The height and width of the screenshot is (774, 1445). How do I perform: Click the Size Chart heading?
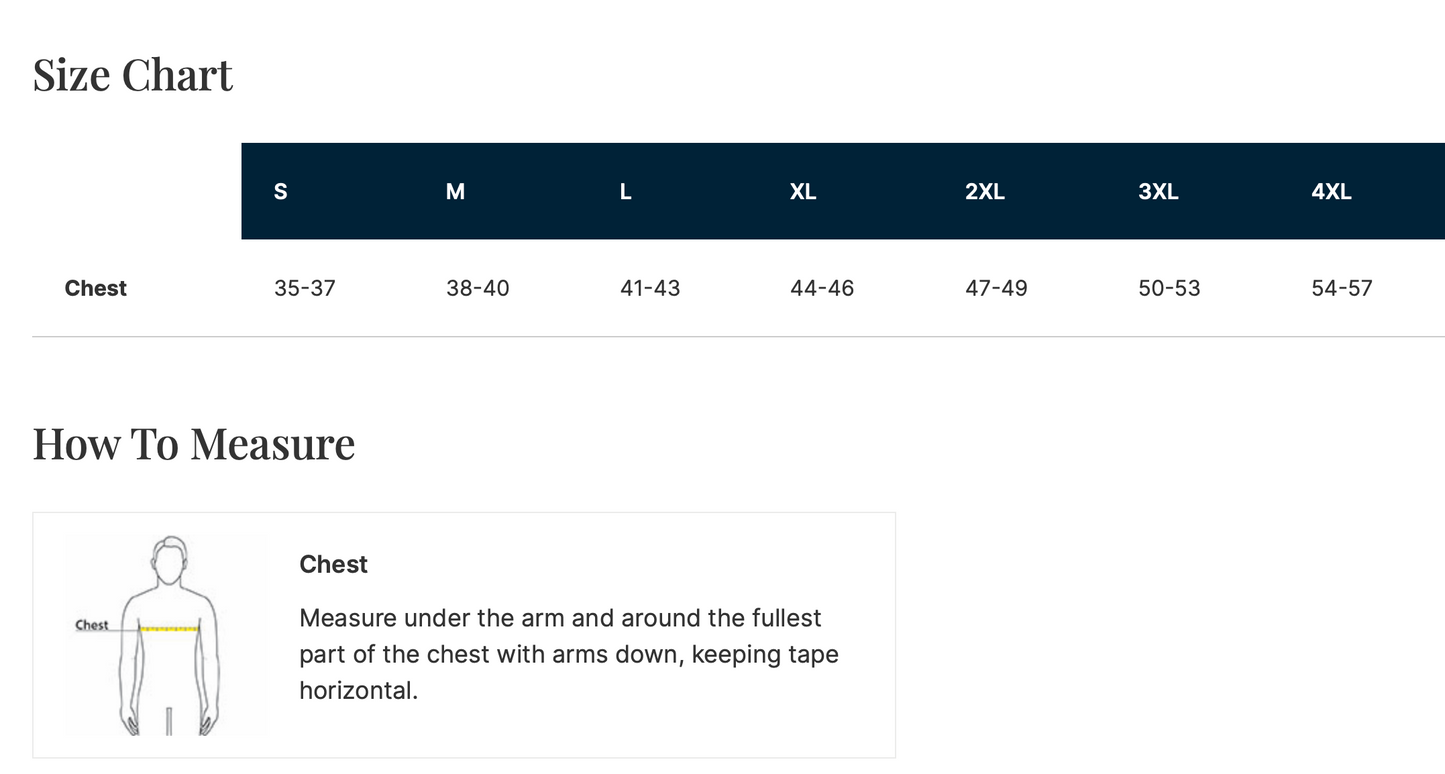point(133,75)
